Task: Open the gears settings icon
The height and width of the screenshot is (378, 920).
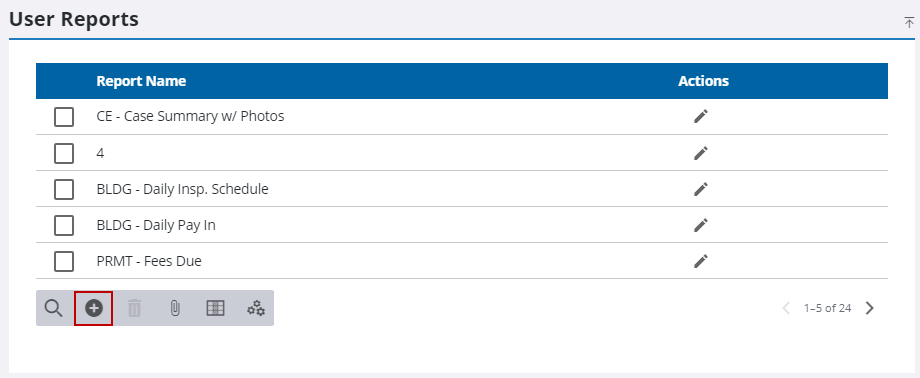Action: [256, 308]
